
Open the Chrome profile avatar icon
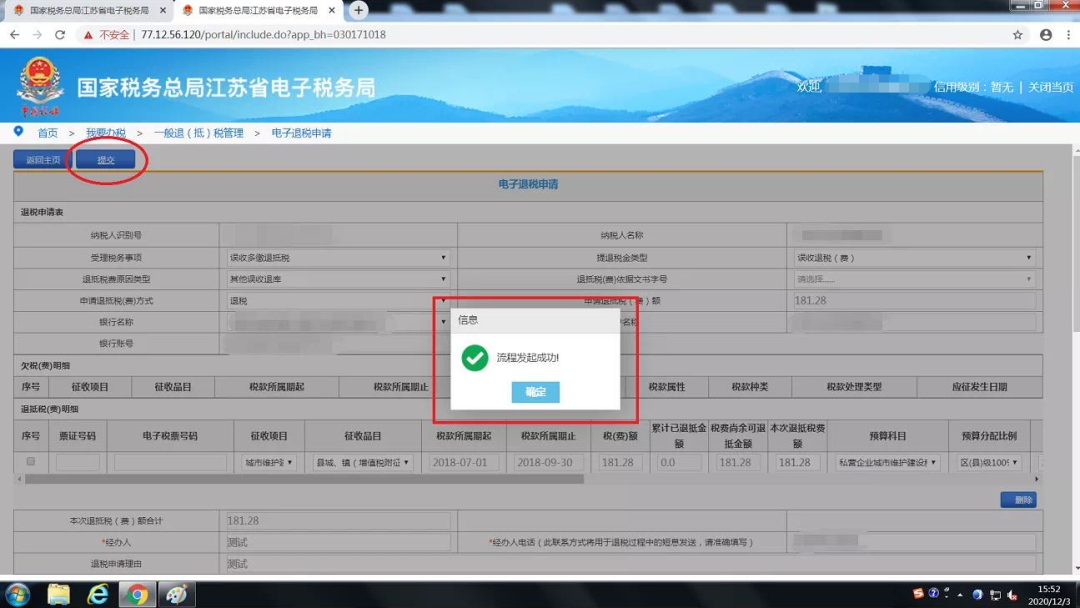coord(1046,34)
